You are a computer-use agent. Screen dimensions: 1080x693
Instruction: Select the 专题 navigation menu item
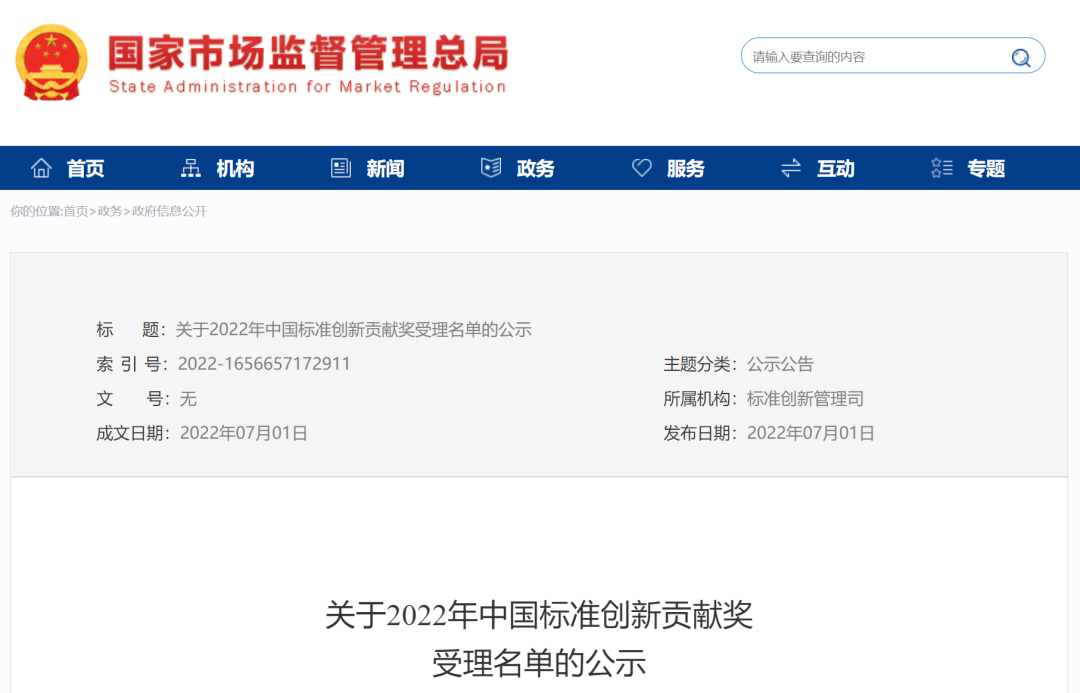(x=985, y=168)
